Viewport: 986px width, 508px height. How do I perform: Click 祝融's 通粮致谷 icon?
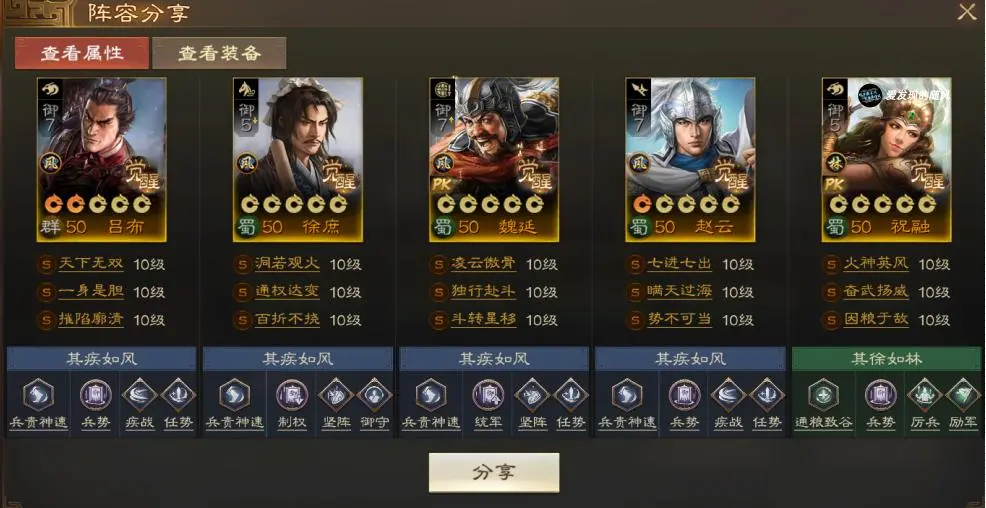point(824,395)
